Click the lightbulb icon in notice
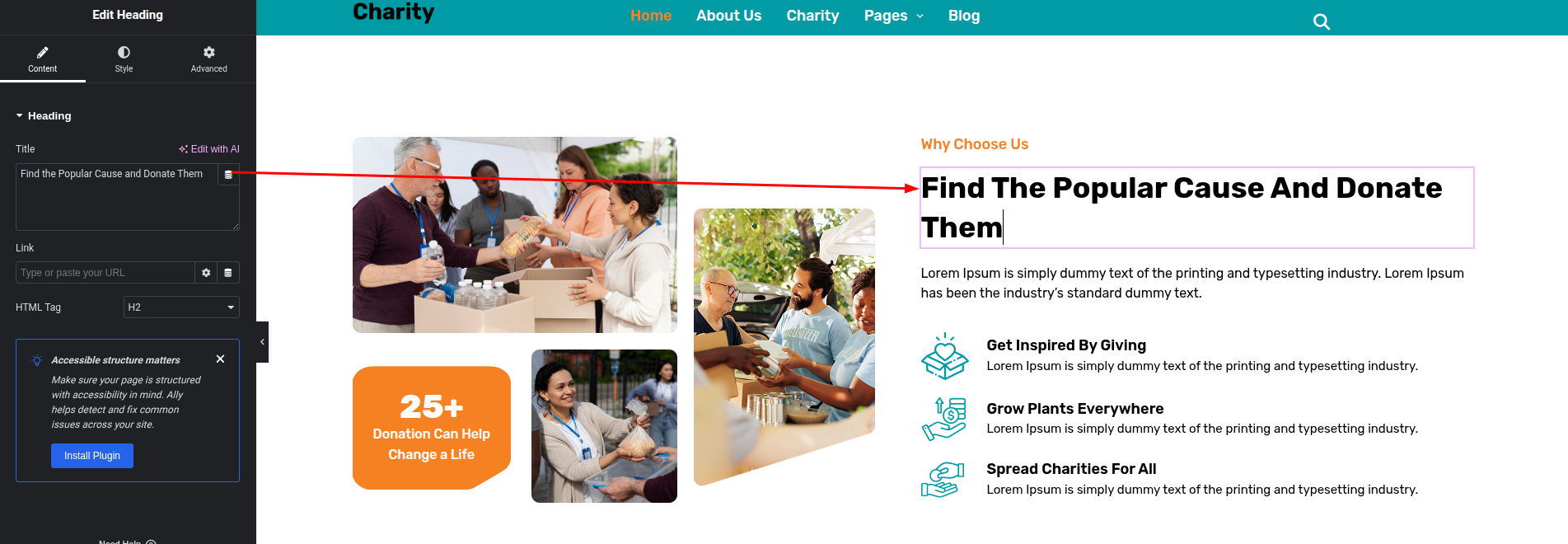Viewport: 1568px width, 544px height. click(37, 360)
